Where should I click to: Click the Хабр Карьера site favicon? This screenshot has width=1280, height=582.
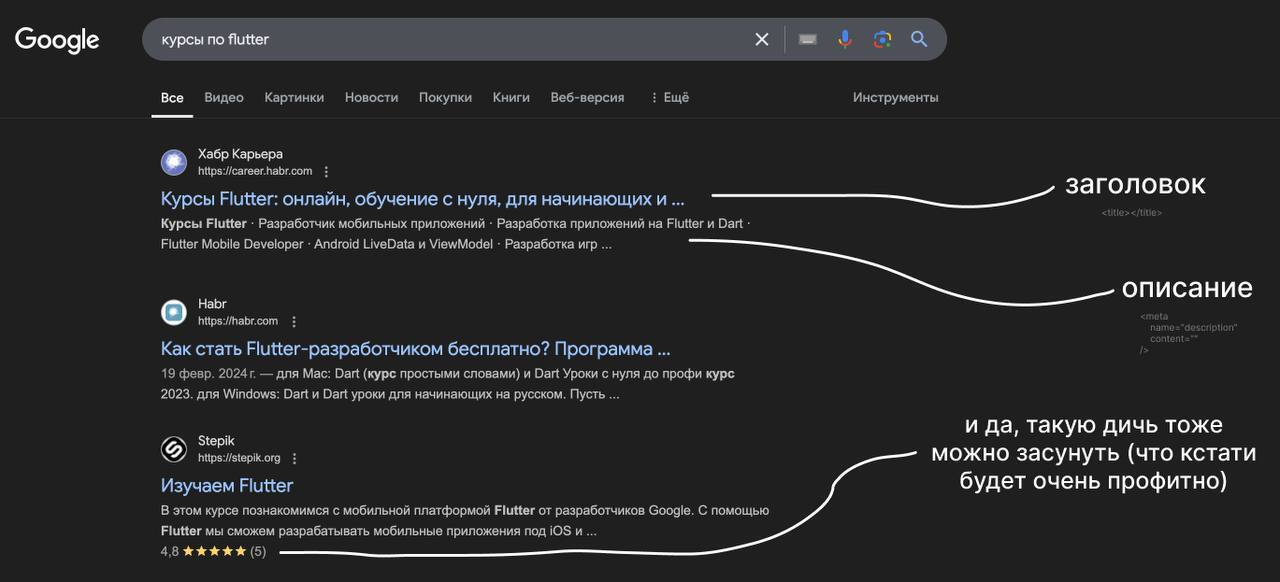click(x=174, y=162)
